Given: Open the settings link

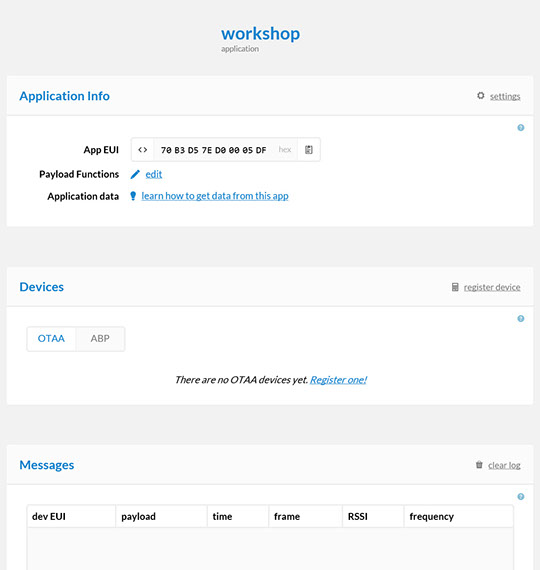Looking at the screenshot, I should pyautogui.click(x=505, y=96).
